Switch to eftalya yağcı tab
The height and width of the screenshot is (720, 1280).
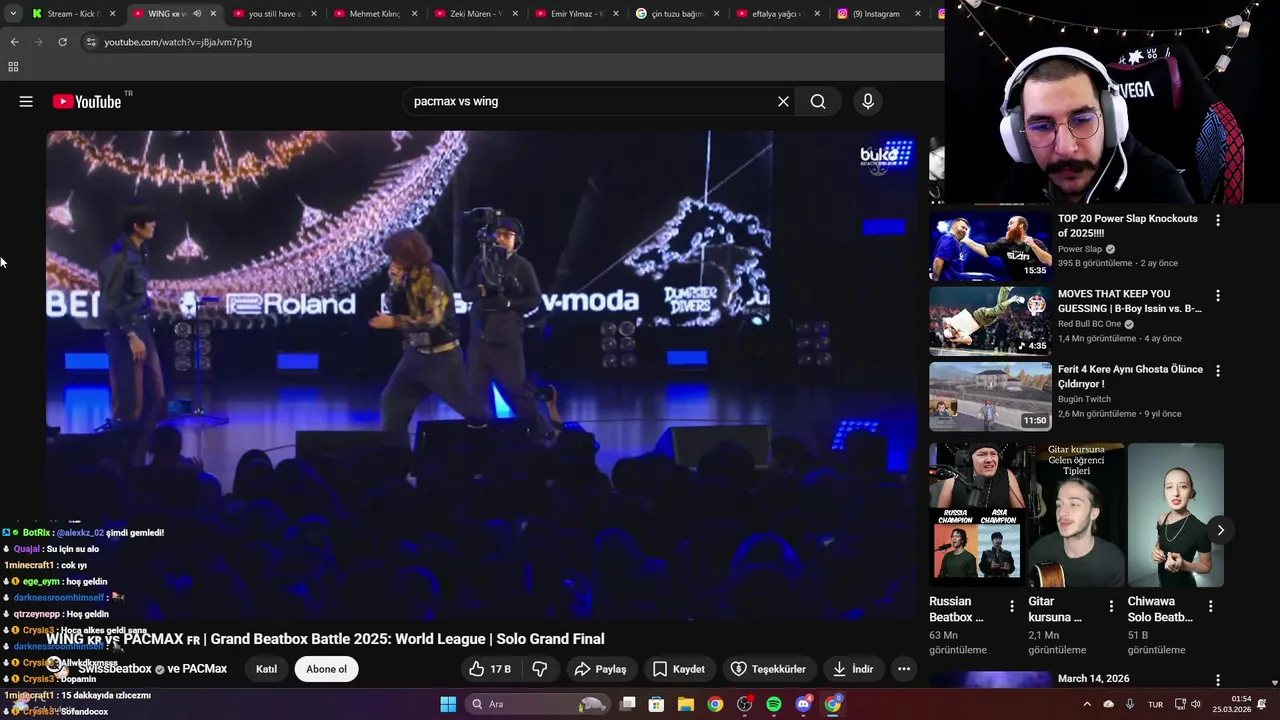pyautogui.click(x=778, y=14)
